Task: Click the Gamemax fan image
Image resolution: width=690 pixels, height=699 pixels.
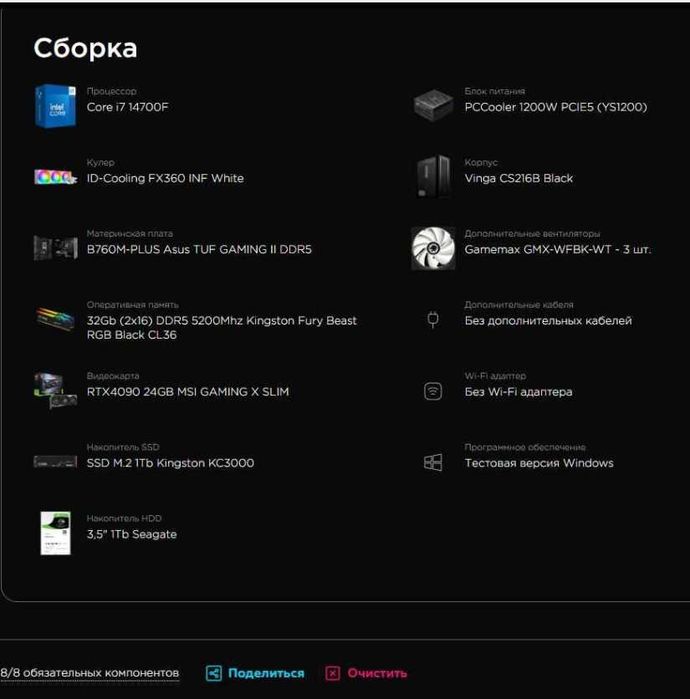Action: (x=433, y=248)
